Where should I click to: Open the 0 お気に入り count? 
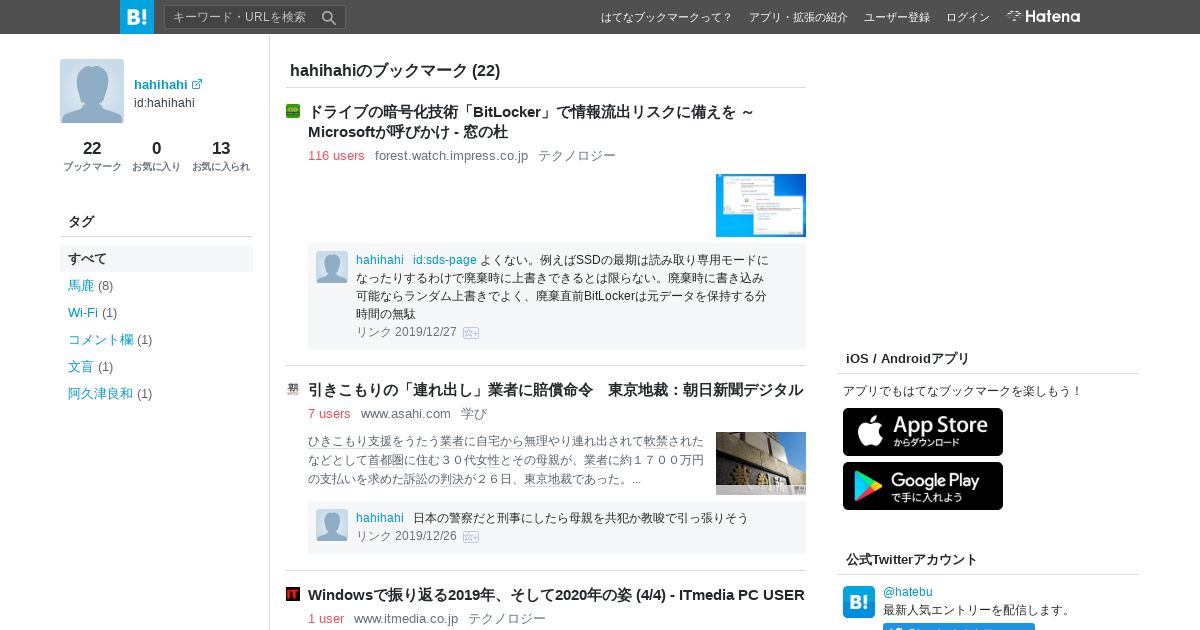click(156, 156)
